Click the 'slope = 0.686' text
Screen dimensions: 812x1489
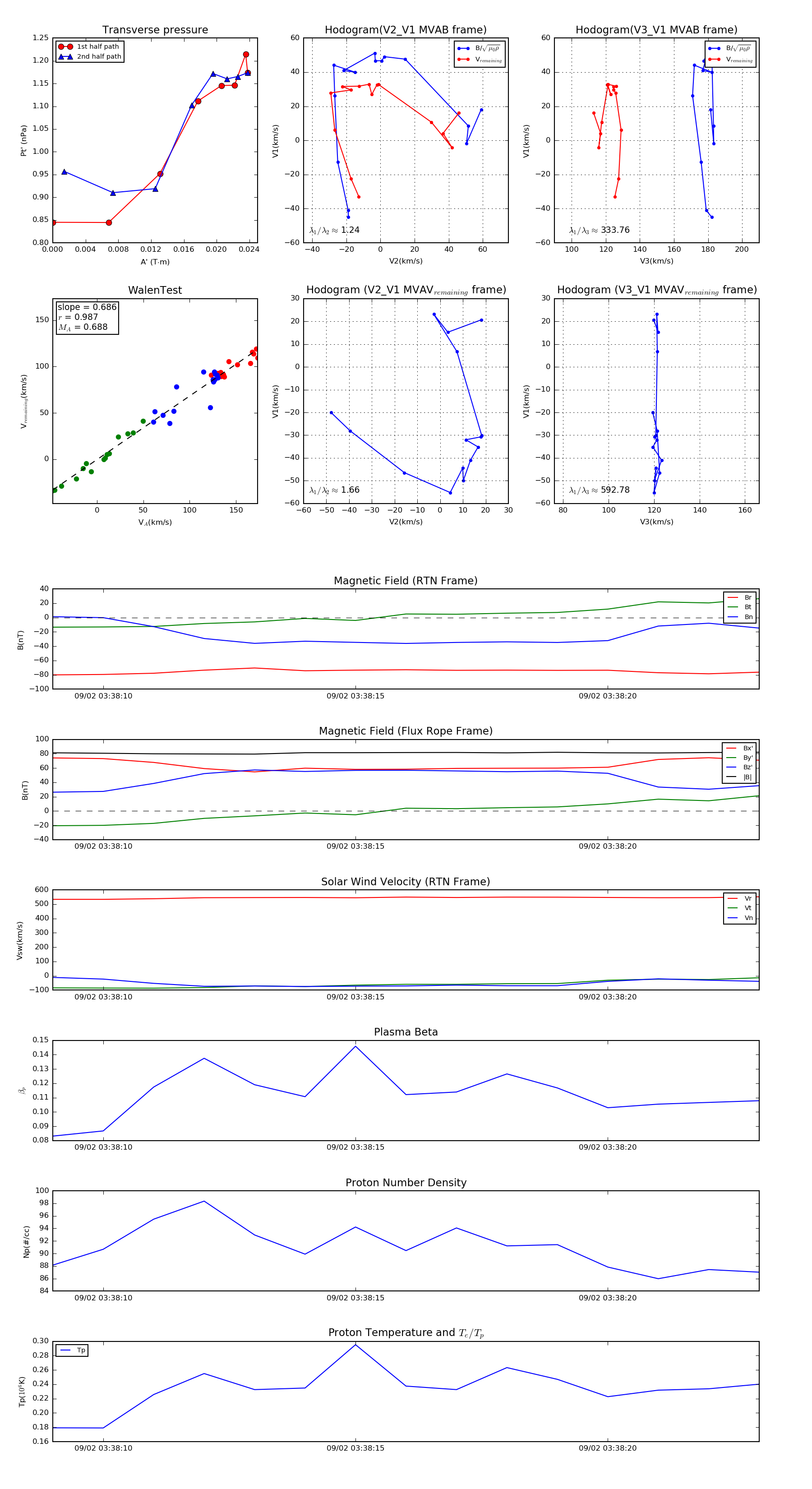pos(87,307)
